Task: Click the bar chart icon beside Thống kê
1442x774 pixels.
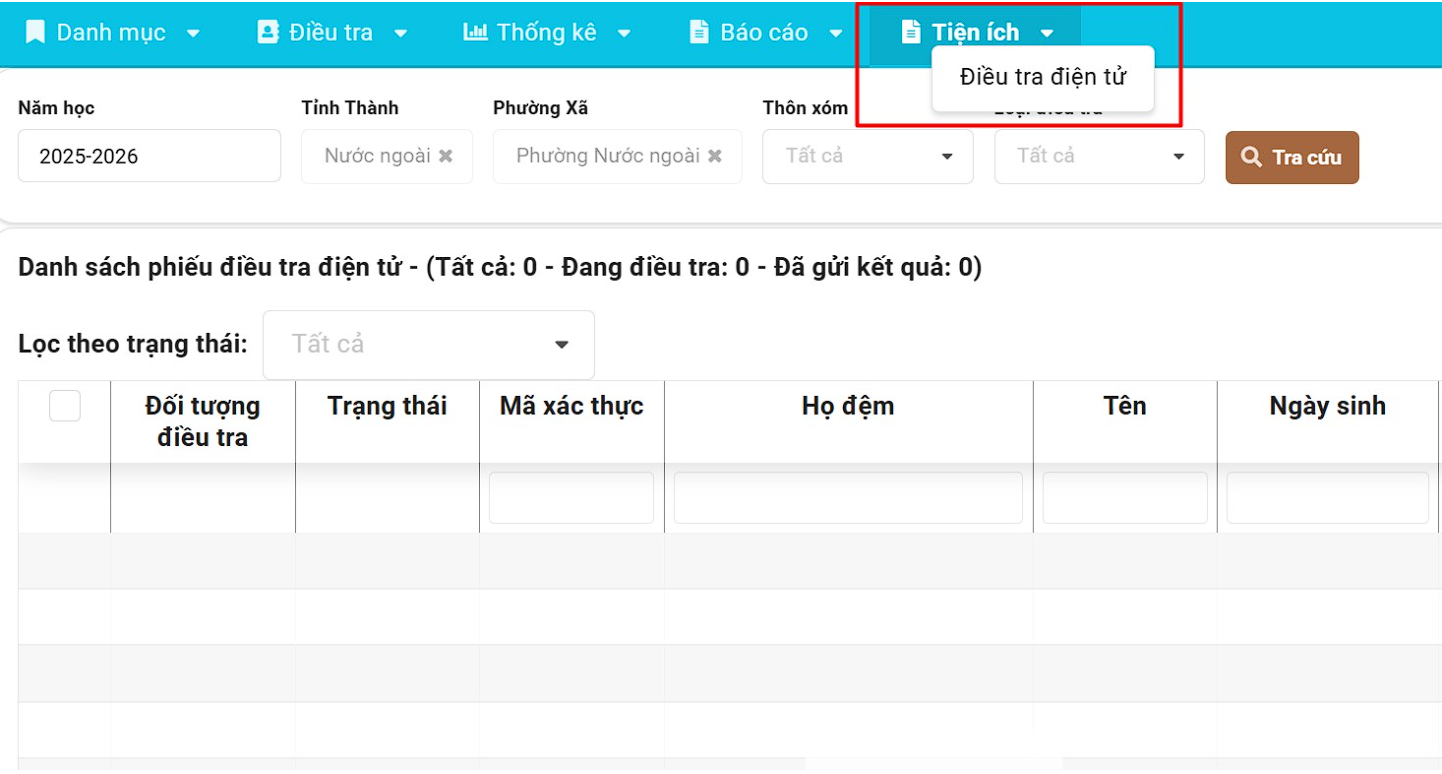Action: click(475, 32)
